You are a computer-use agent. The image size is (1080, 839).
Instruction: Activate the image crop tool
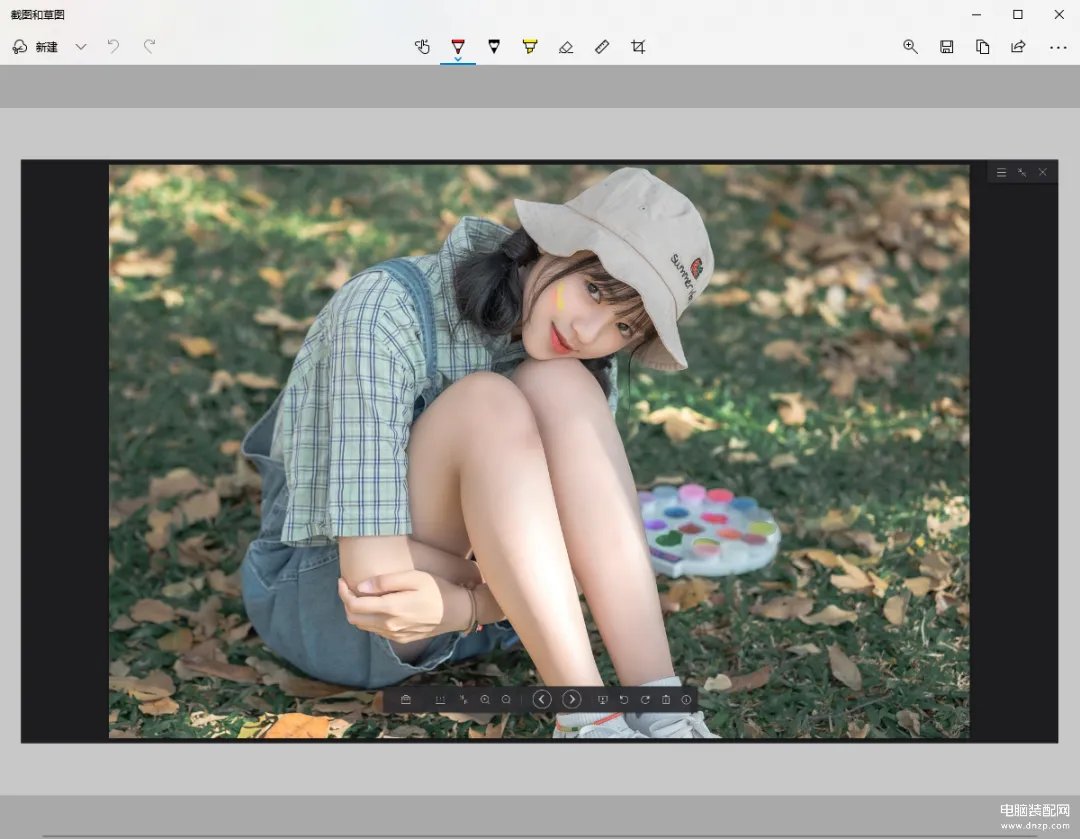point(638,47)
